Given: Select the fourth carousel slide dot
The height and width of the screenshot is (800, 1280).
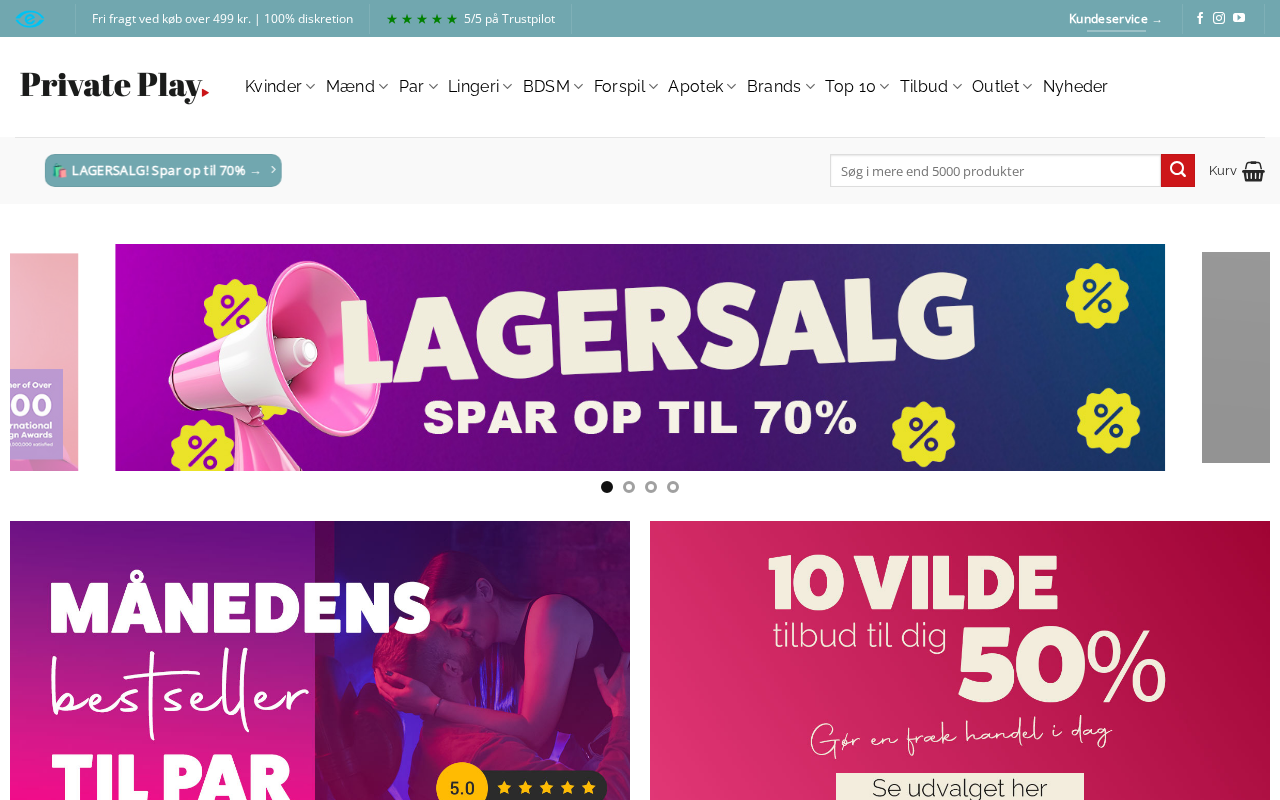Looking at the screenshot, I should (x=673, y=487).
